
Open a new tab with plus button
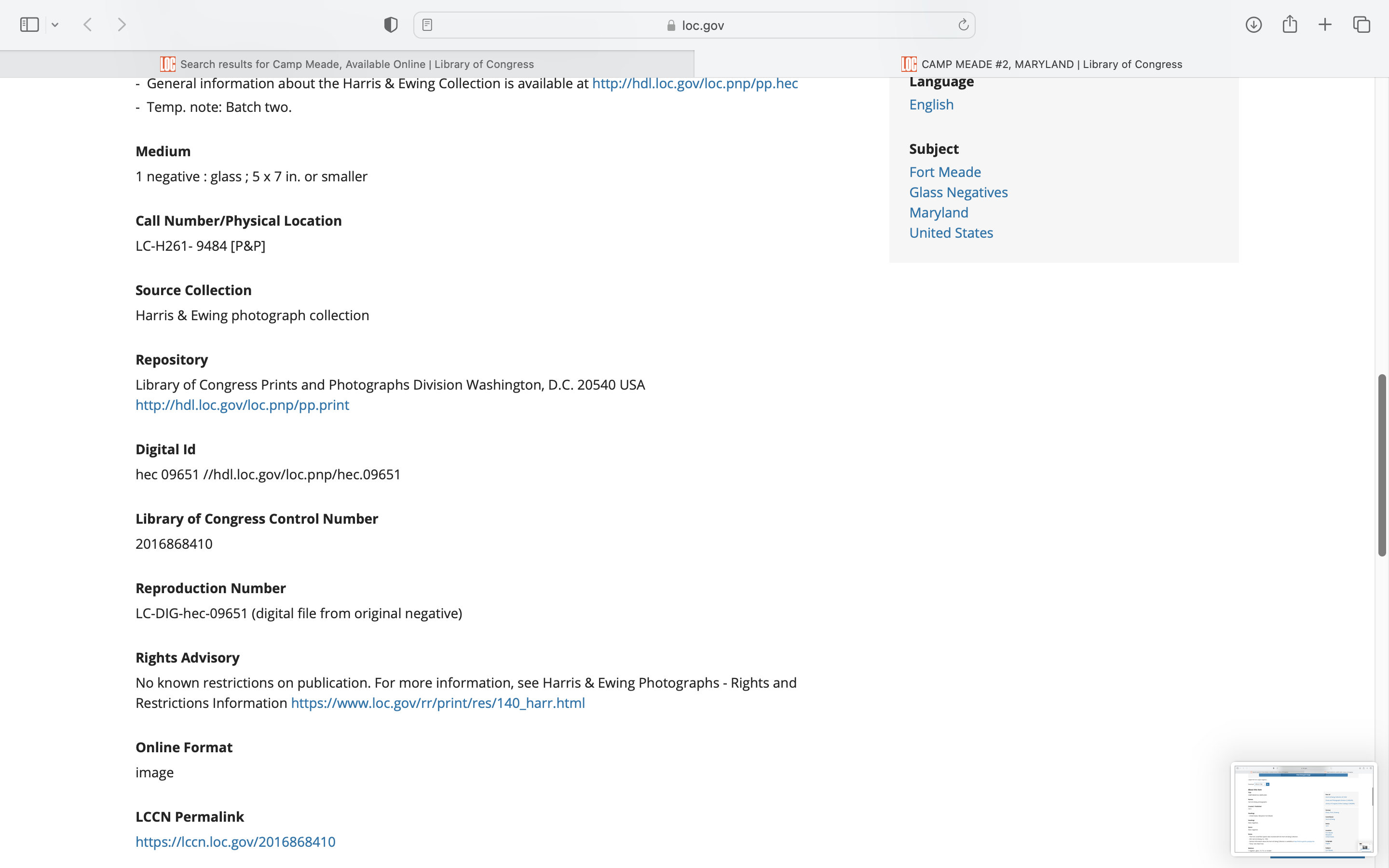(x=1325, y=25)
